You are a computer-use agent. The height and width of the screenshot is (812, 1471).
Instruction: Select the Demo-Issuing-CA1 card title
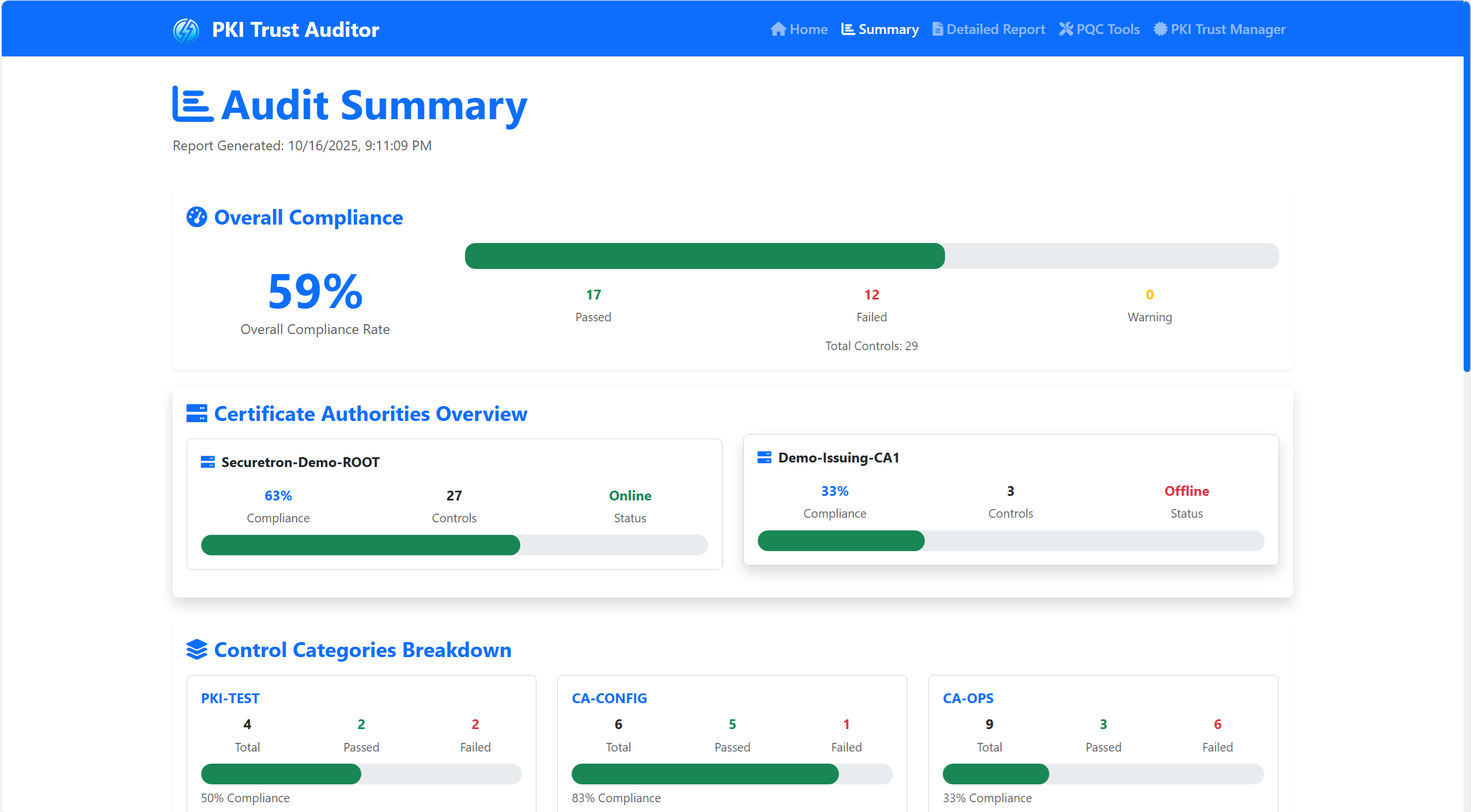pyautogui.click(x=838, y=458)
